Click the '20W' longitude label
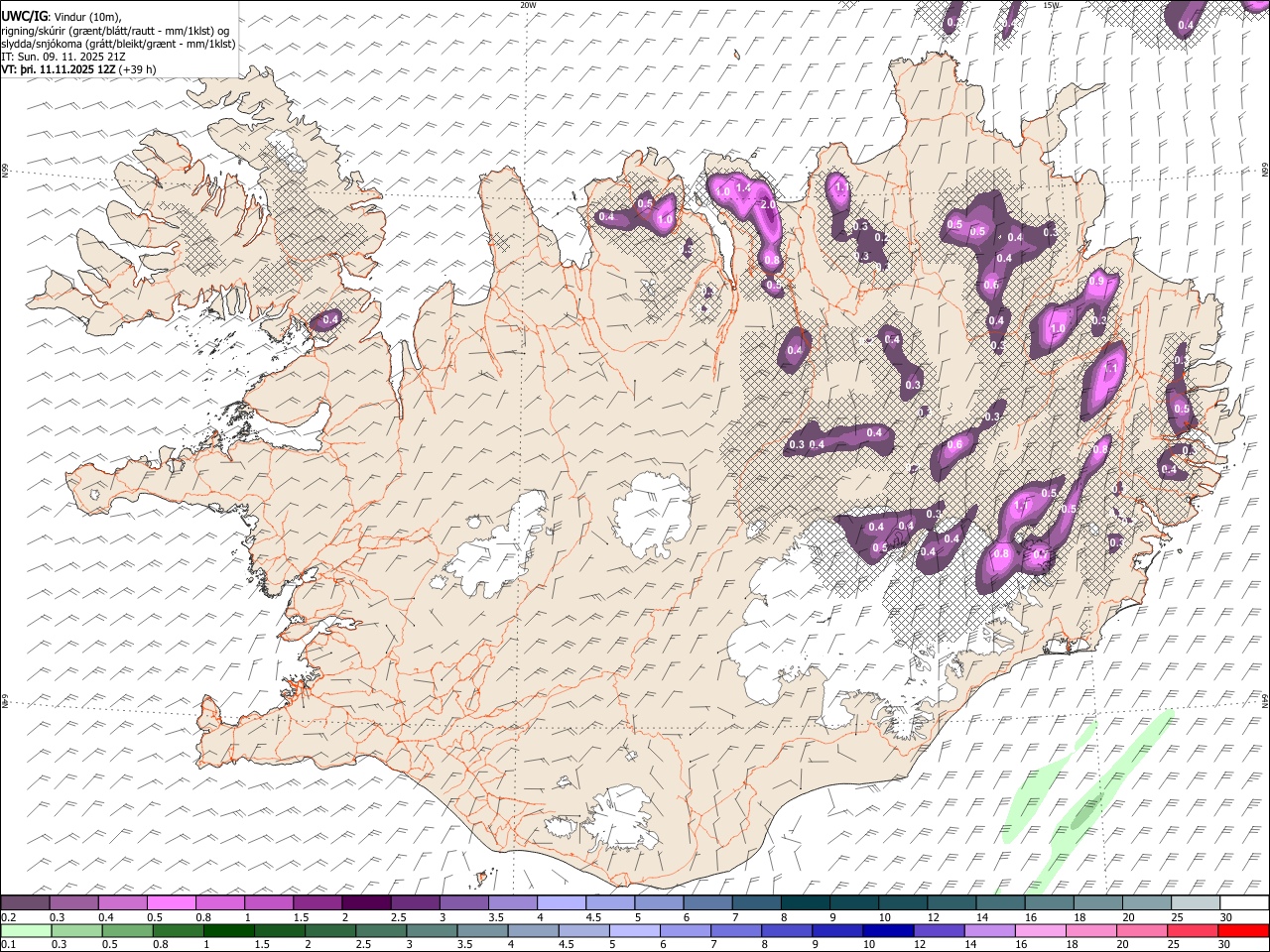The width and height of the screenshot is (1270, 952). (x=528, y=5)
